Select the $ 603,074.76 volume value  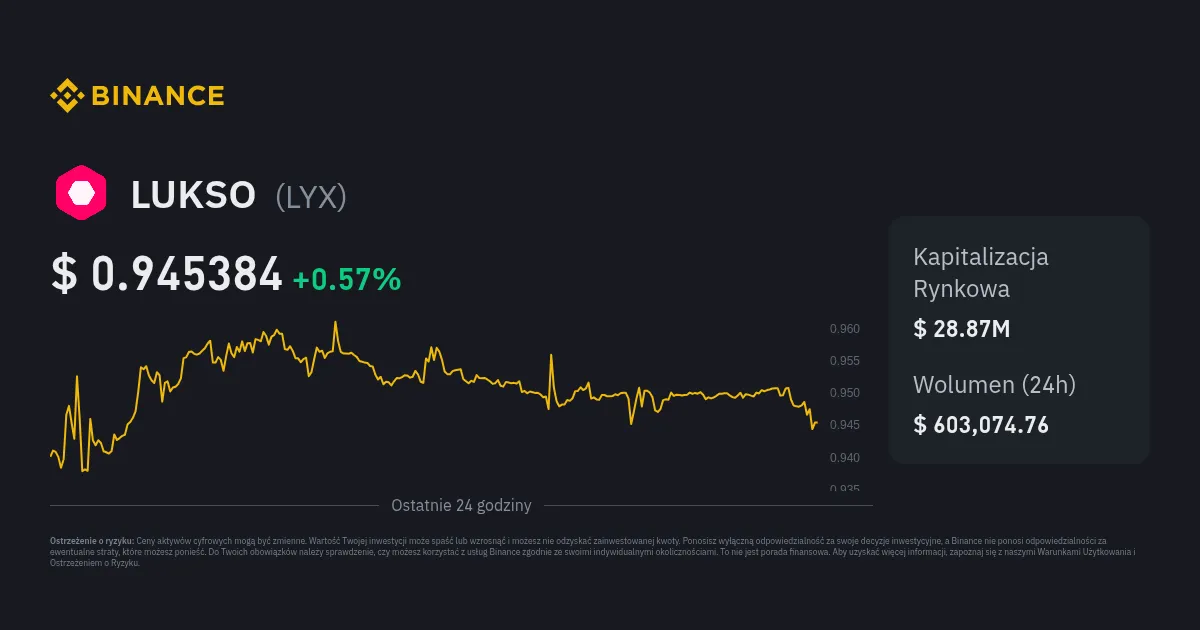pyautogui.click(x=981, y=425)
